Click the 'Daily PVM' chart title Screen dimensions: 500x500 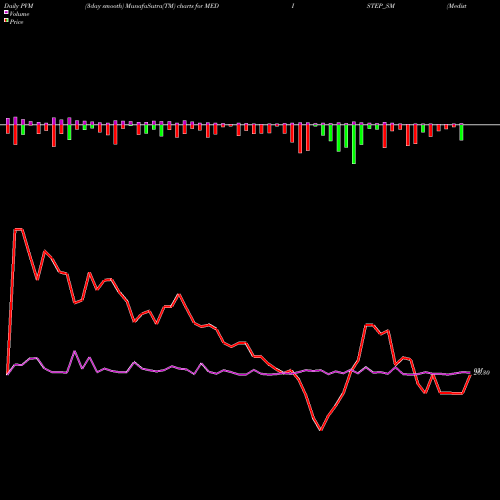19,6
